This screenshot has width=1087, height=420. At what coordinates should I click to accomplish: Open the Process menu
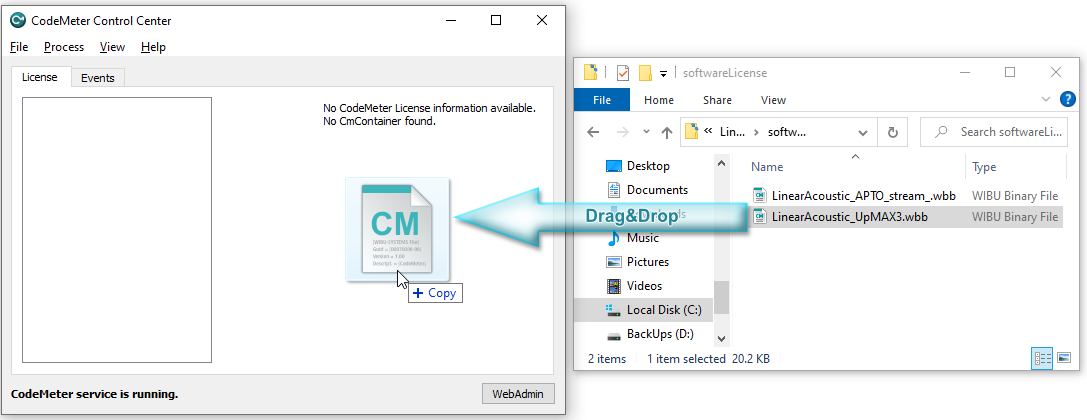pos(64,47)
